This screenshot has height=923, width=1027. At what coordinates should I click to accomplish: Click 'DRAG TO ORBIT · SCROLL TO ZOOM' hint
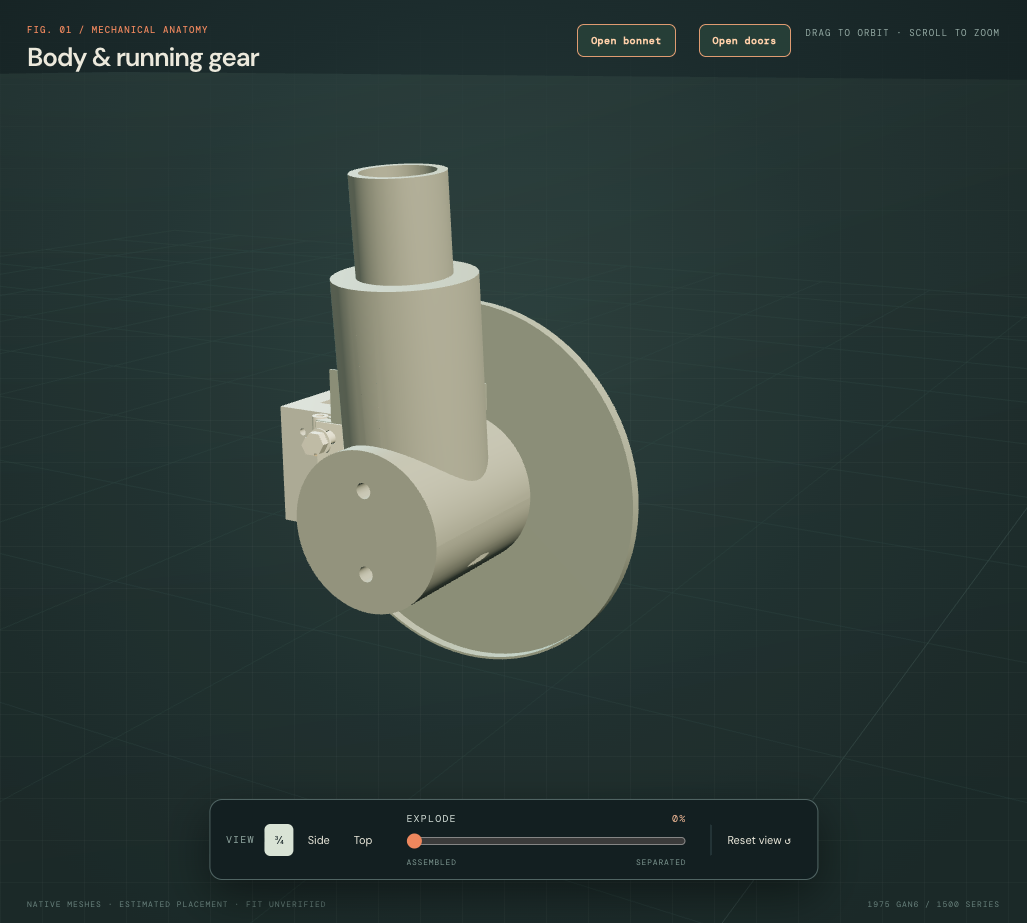(902, 33)
